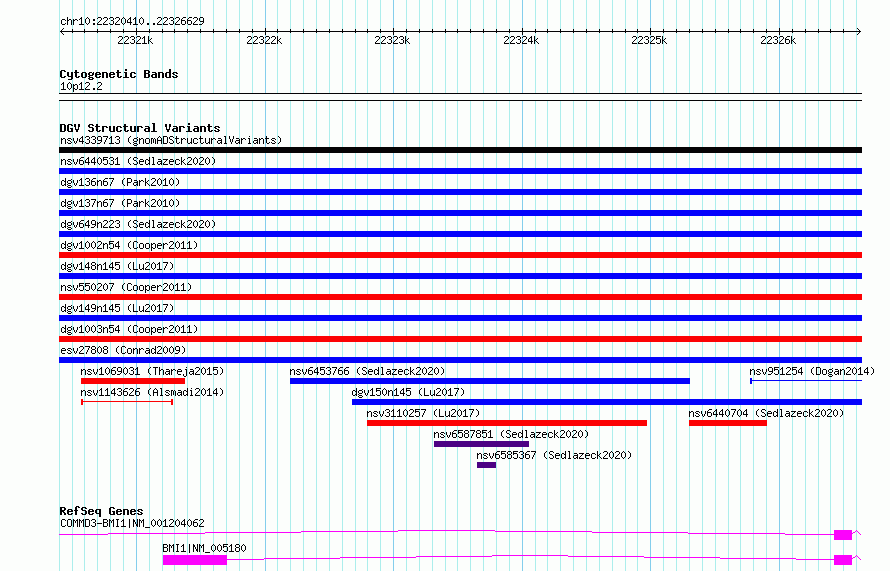890x571 pixels.
Task: Click the nsv4339713 (gnomADStructuralVariants) label
Action: coord(171,140)
